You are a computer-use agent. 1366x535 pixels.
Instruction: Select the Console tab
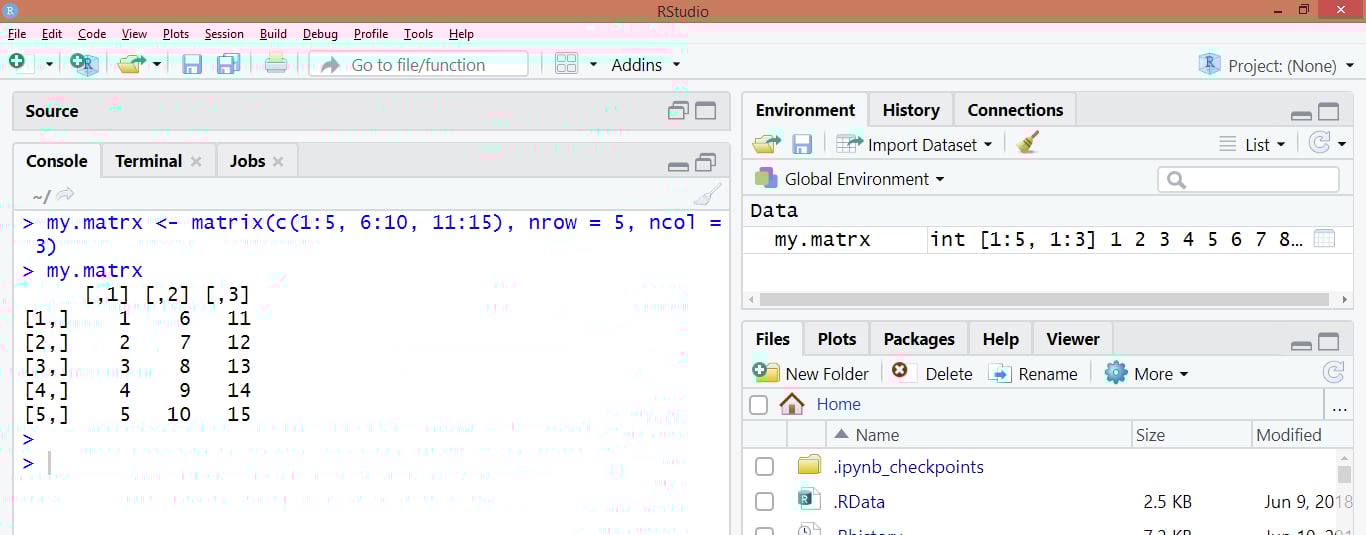pyautogui.click(x=57, y=161)
